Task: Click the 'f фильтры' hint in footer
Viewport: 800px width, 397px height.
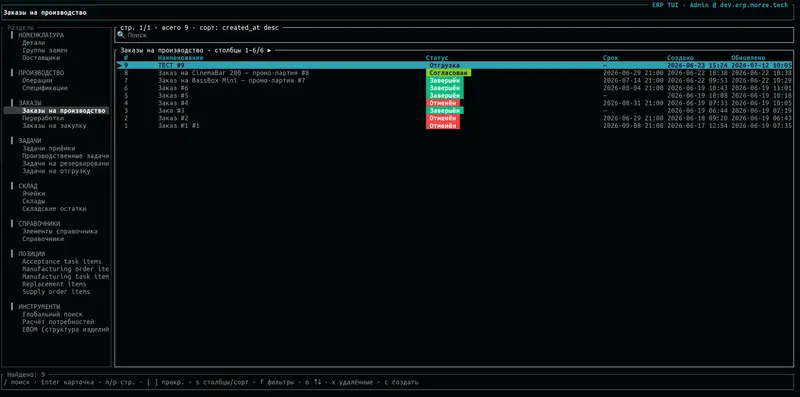Action: tap(277, 382)
